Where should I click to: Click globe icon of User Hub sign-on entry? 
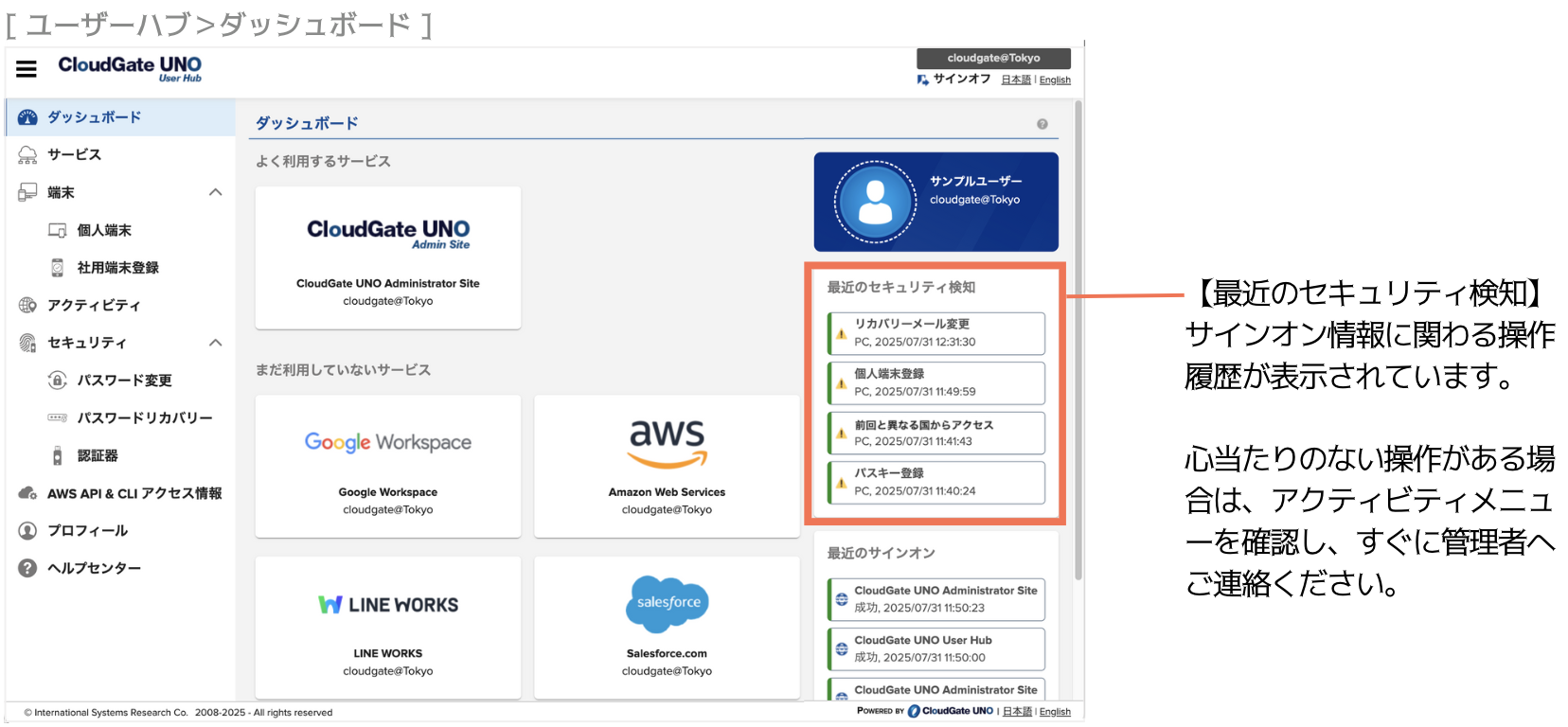842,649
